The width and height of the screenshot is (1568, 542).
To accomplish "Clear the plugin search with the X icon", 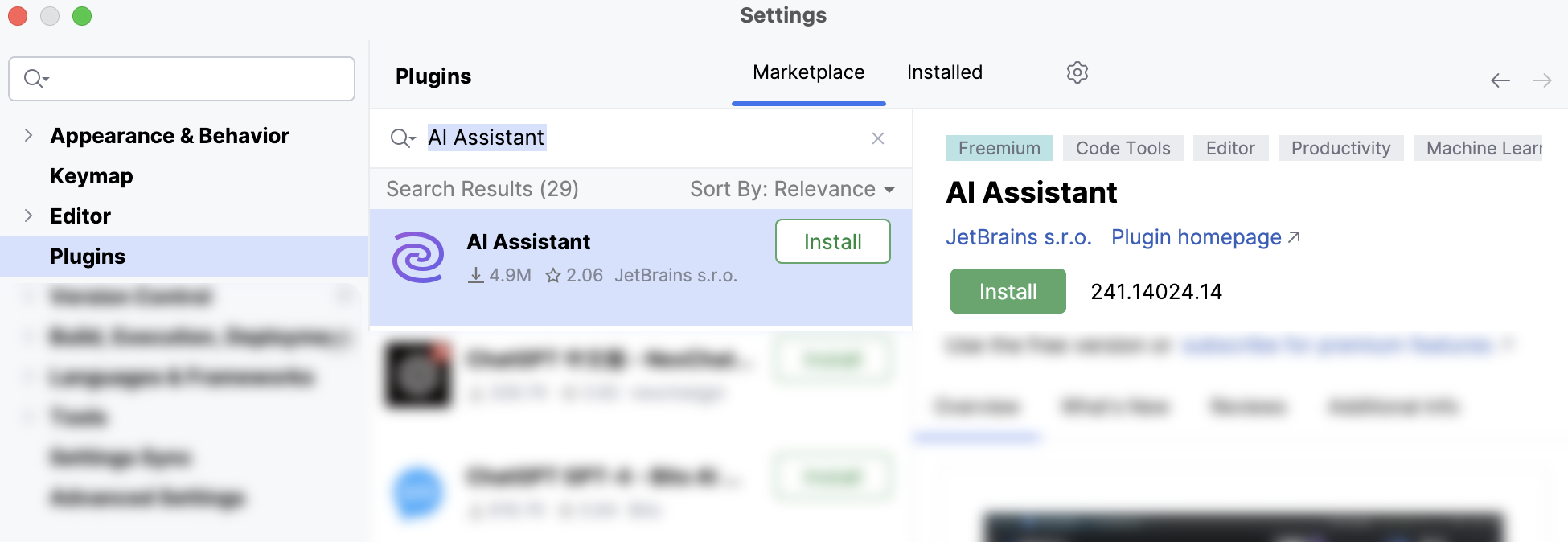I will (x=878, y=138).
